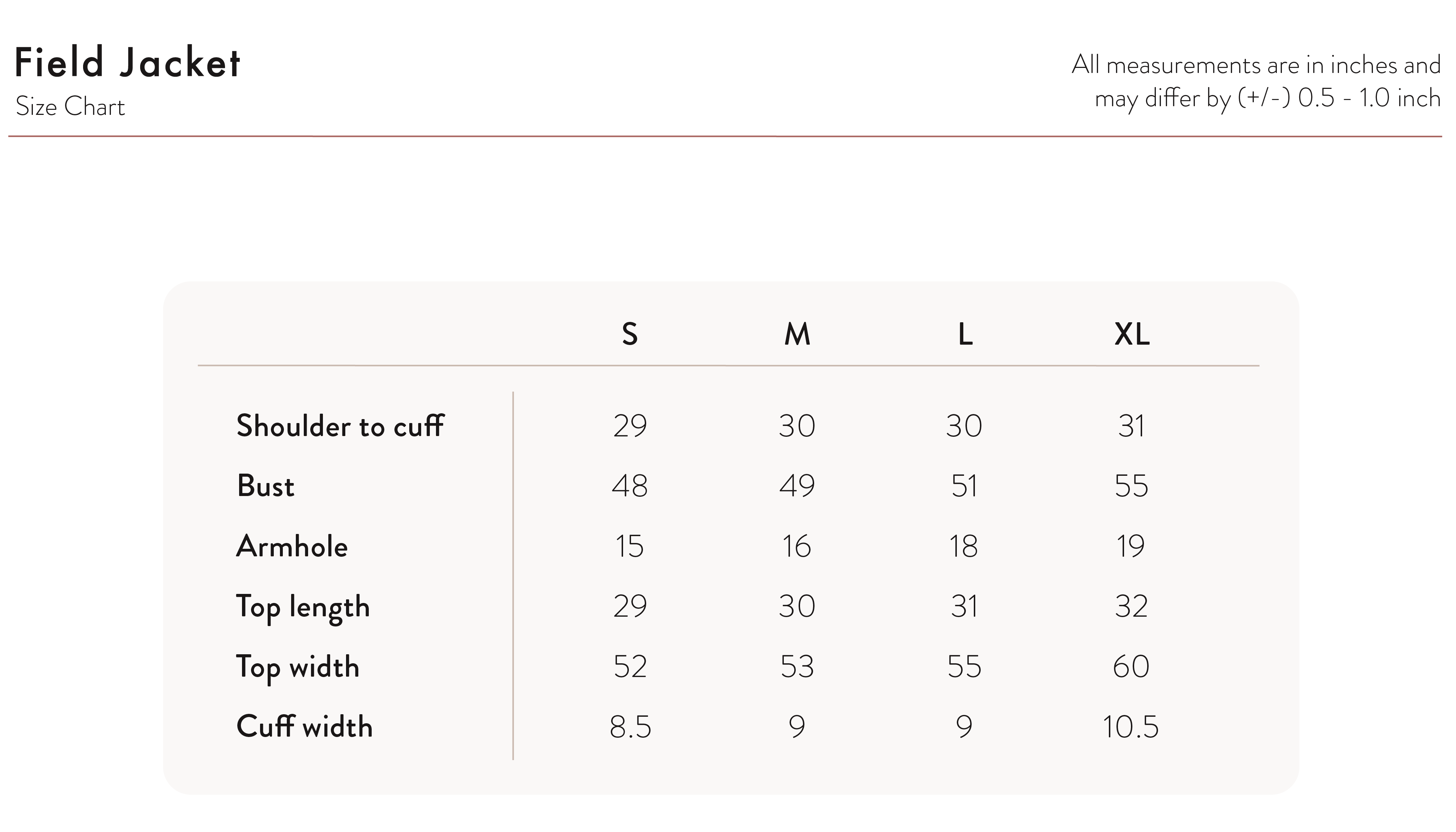Click the Size Chart subtitle
This screenshot has width=1456, height=832.
70,106
